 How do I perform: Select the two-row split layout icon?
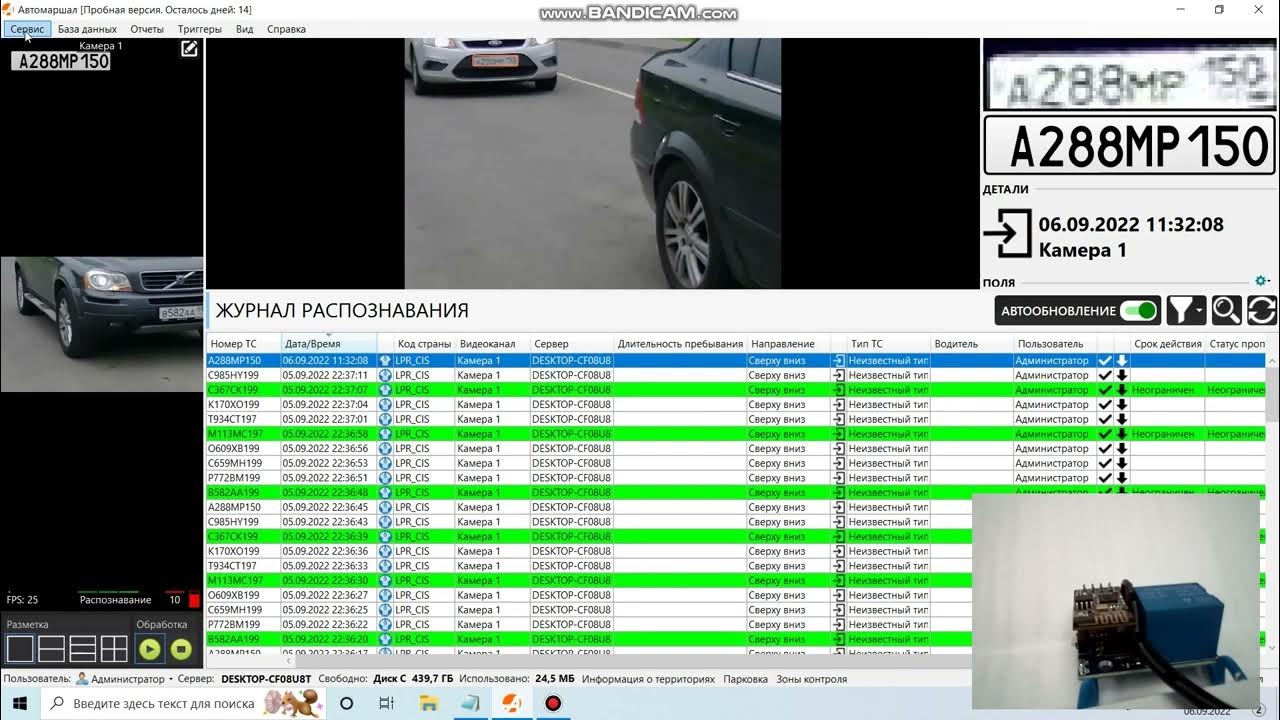51,649
